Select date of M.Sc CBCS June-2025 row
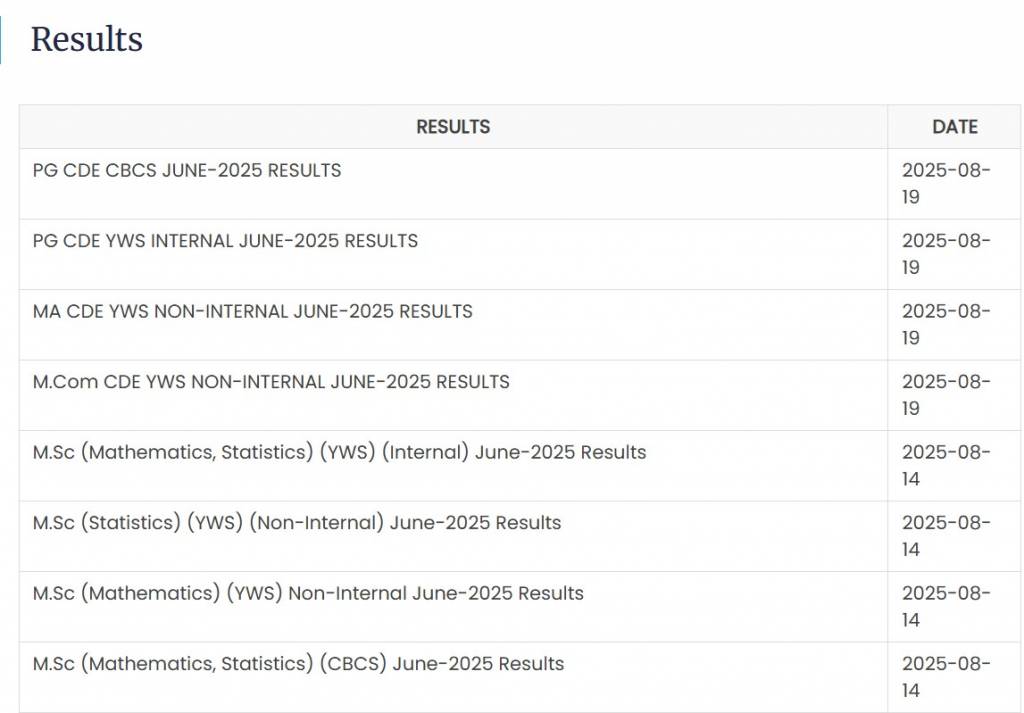The width and height of the screenshot is (1024, 713). click(946, 677)
